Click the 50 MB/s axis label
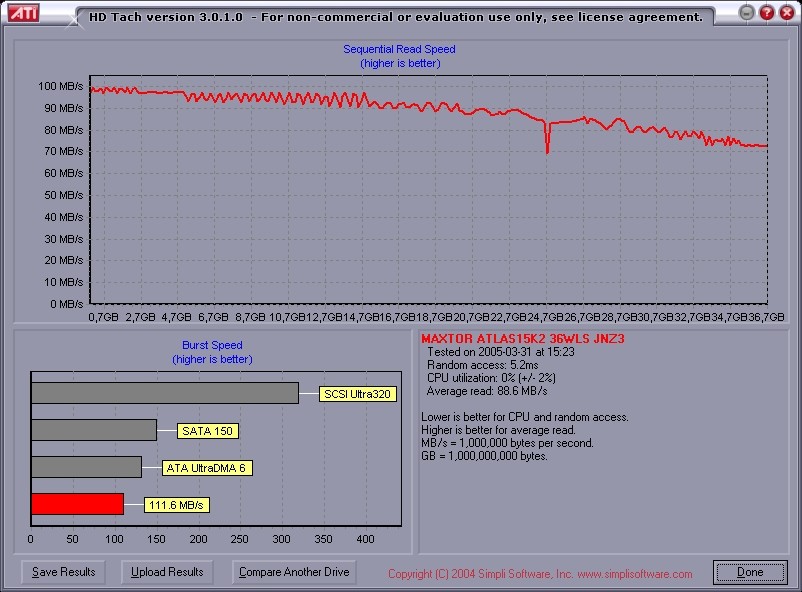 coord(63,195)
